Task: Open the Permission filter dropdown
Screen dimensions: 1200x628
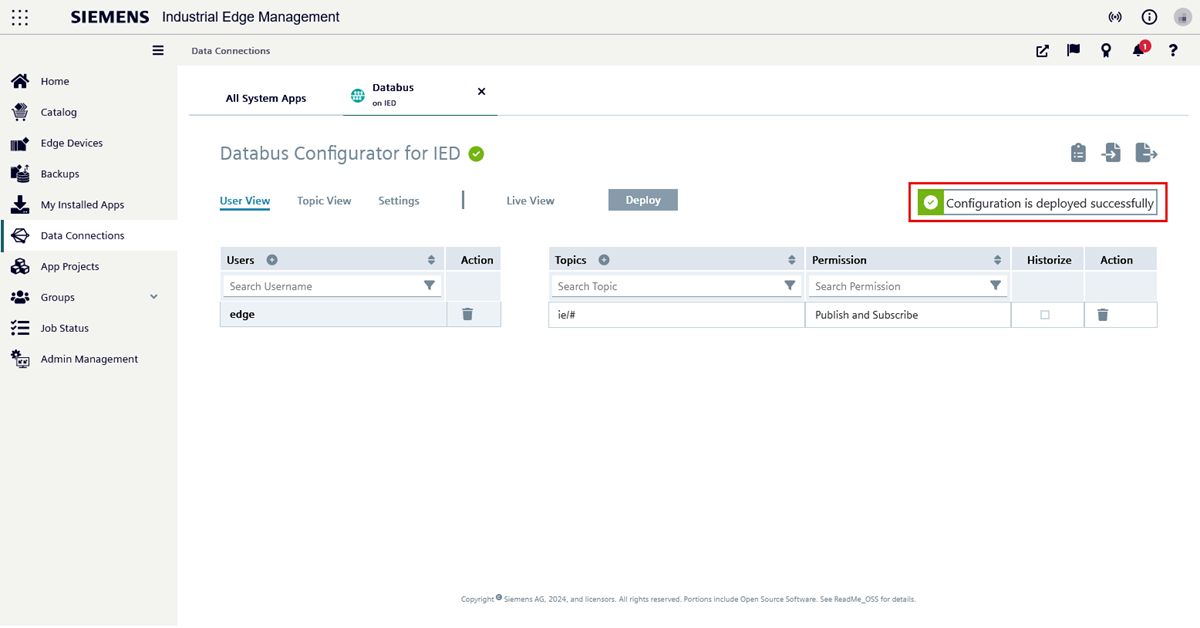Action: point(995,286)
